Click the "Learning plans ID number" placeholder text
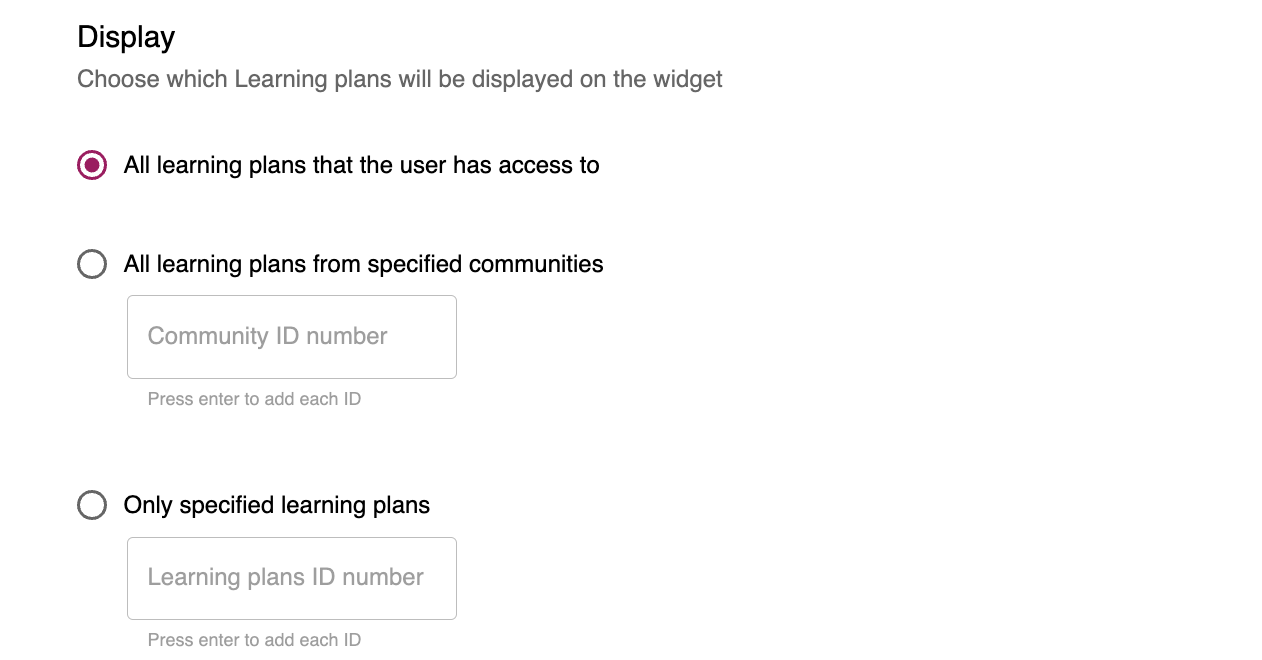This screenshot has width=1262, height=660. pyautogui.click(x=285, y=577)
